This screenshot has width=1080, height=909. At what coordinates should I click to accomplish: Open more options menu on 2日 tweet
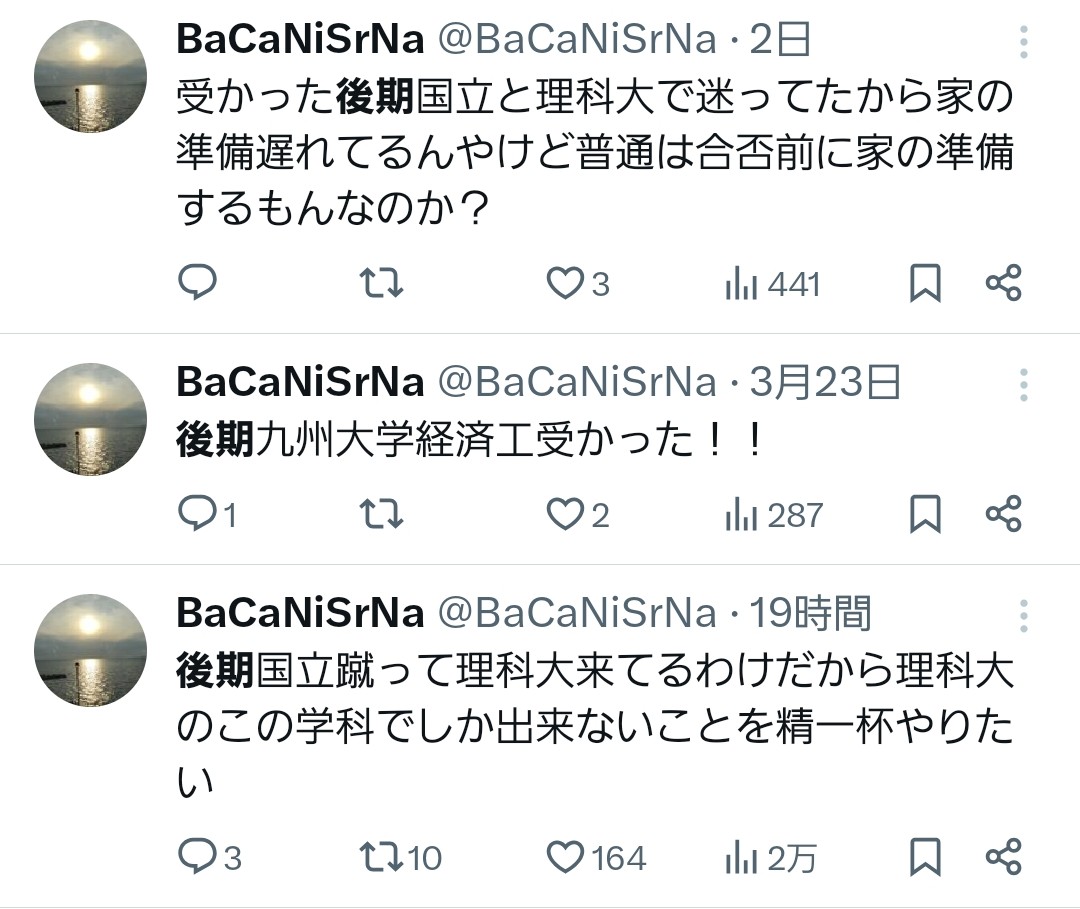coord(1024,43)
